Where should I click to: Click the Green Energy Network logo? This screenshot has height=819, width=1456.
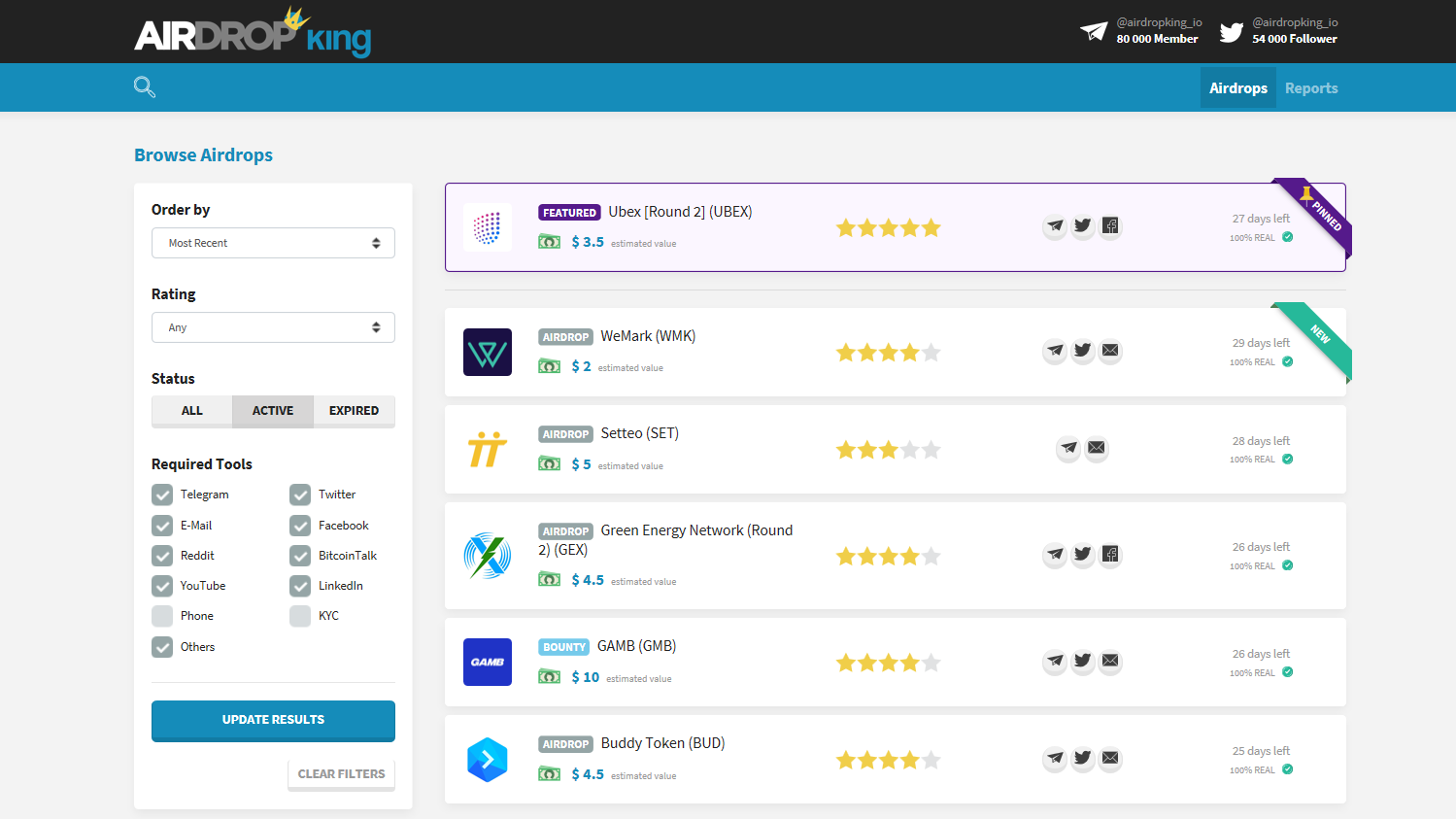click(x=488, y=556)
